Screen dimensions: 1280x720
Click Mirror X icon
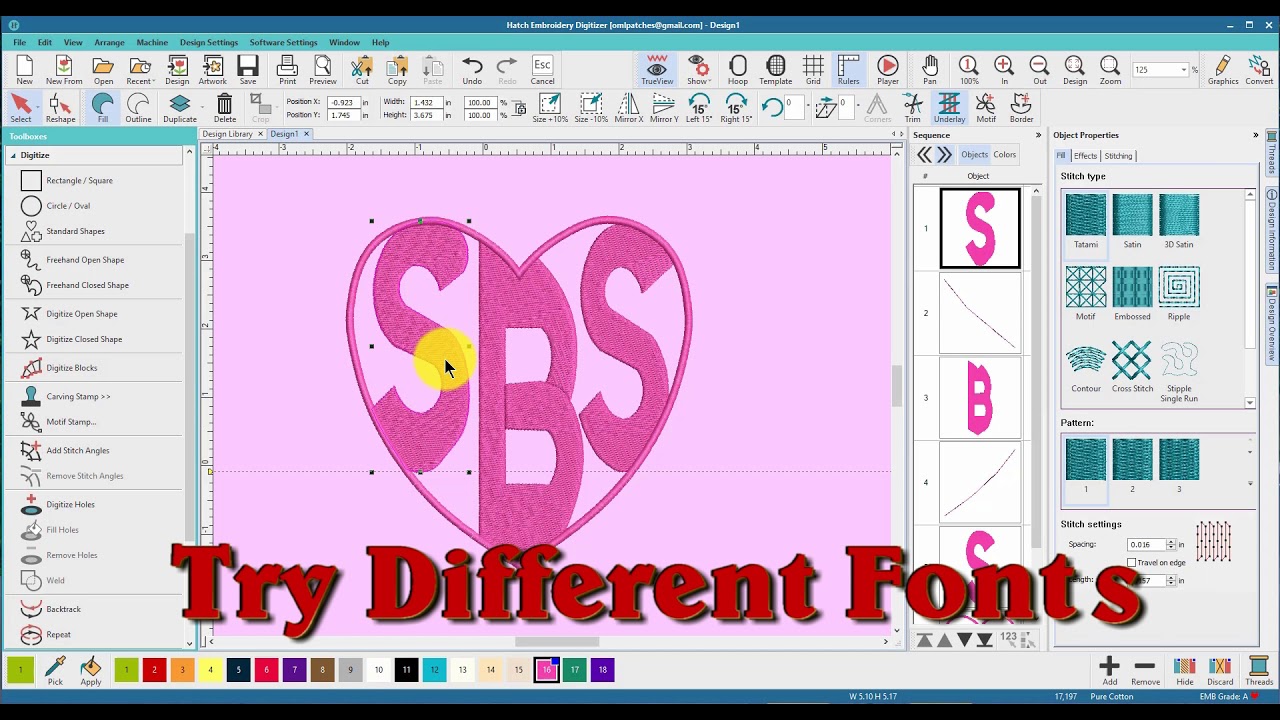628,108
